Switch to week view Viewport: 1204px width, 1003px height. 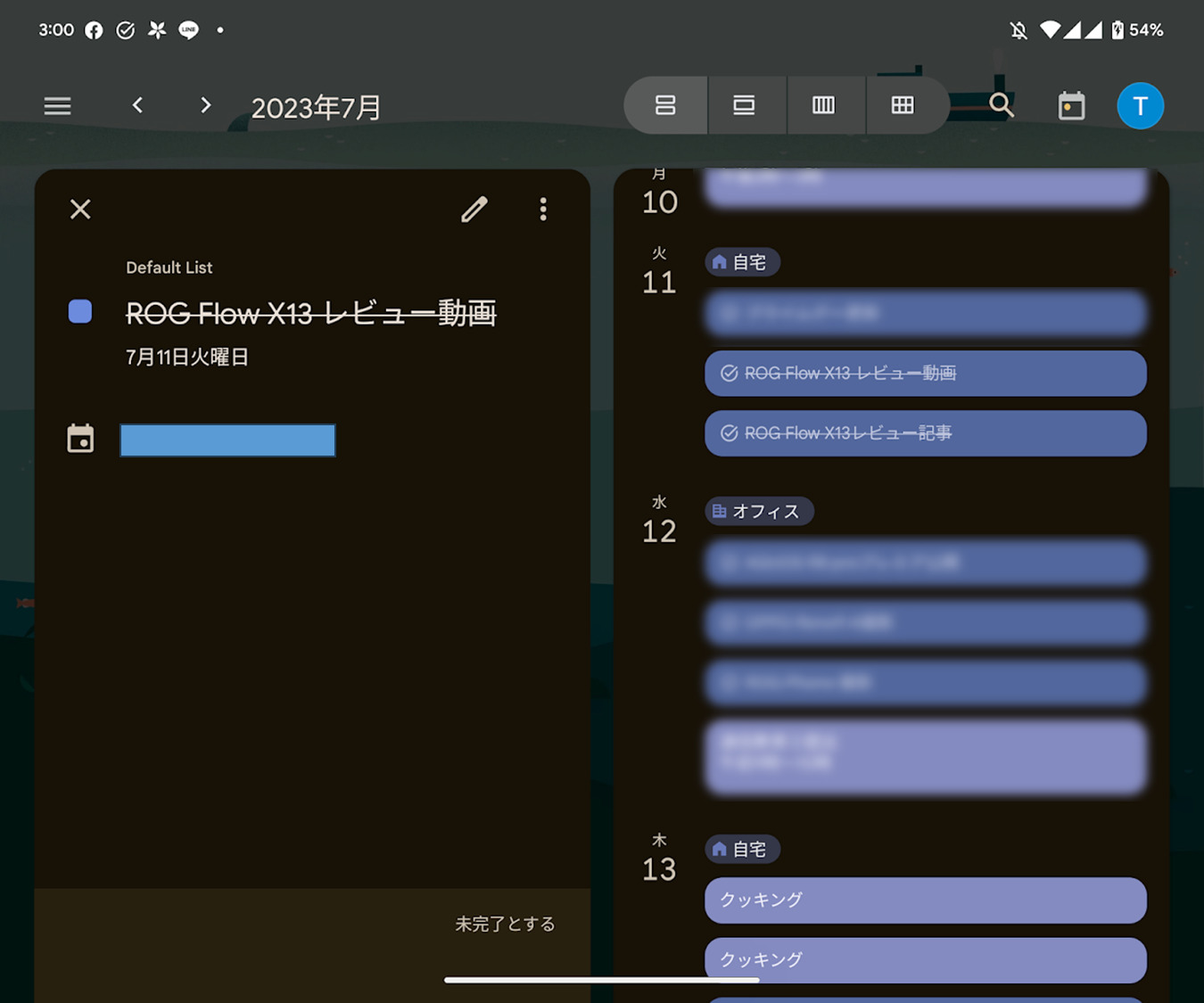tap(823, 105)
